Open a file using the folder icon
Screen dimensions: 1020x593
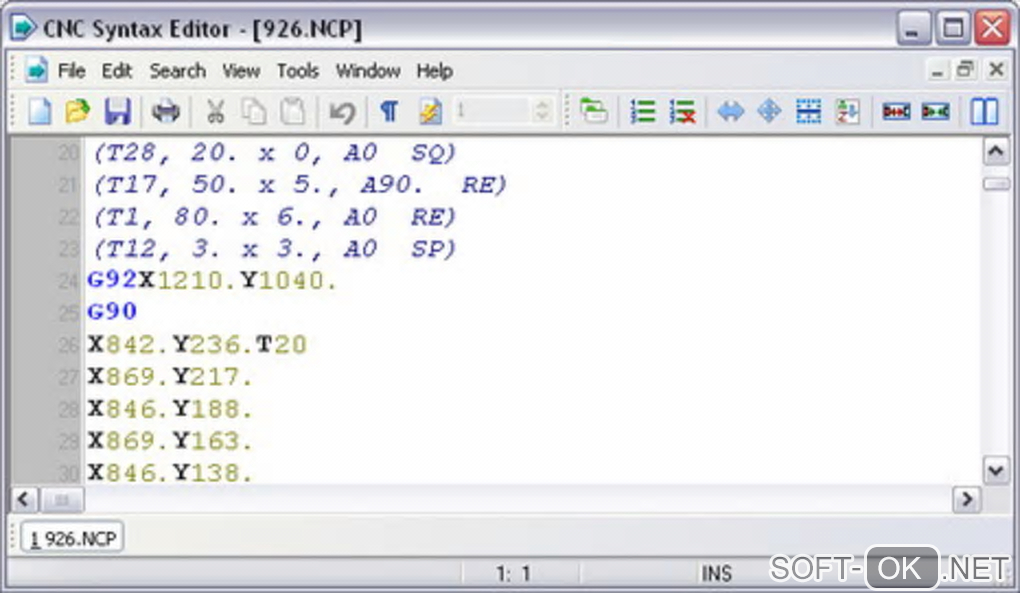click(x=78, y=112)
